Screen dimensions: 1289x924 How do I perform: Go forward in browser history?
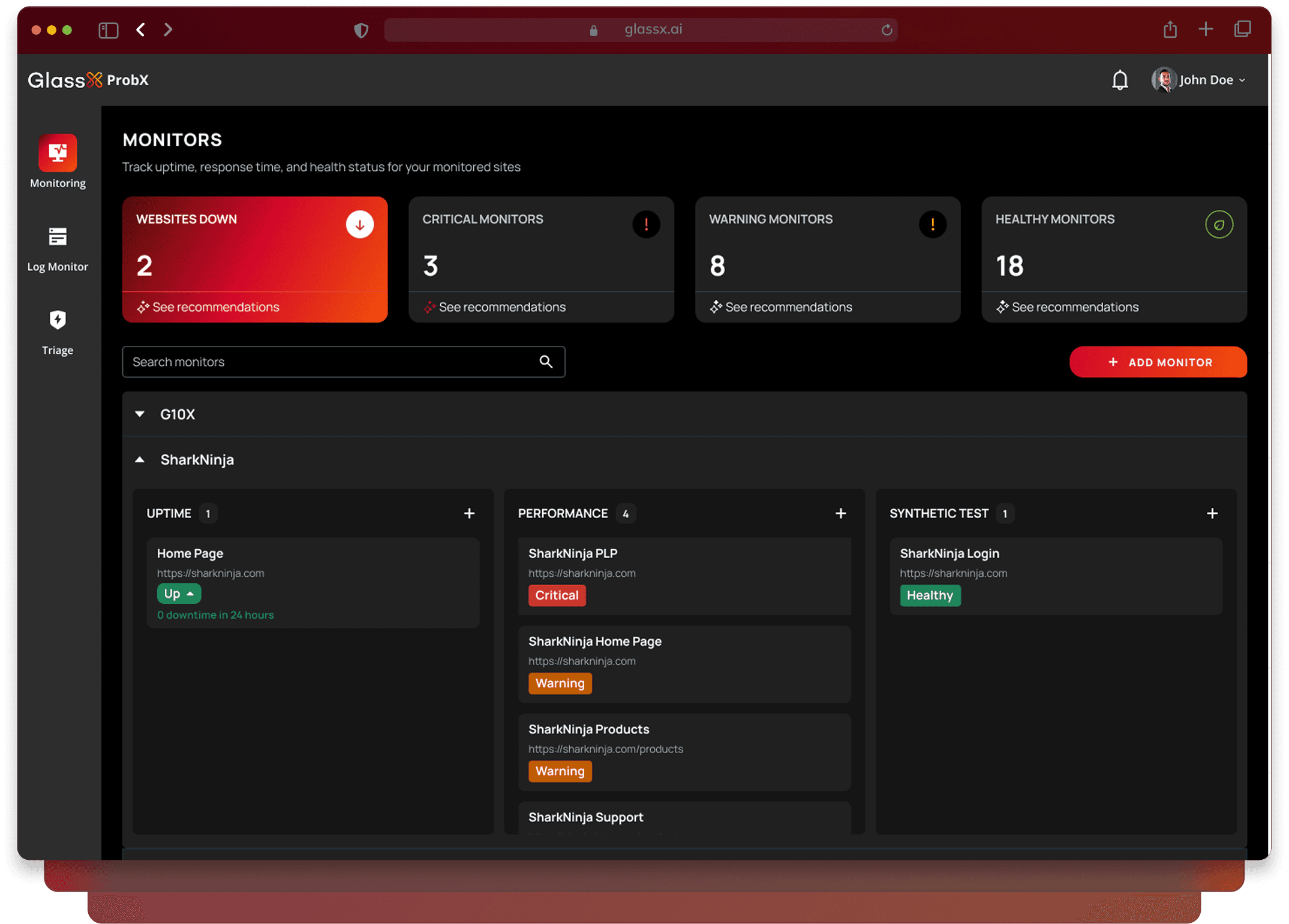[168, 29]
